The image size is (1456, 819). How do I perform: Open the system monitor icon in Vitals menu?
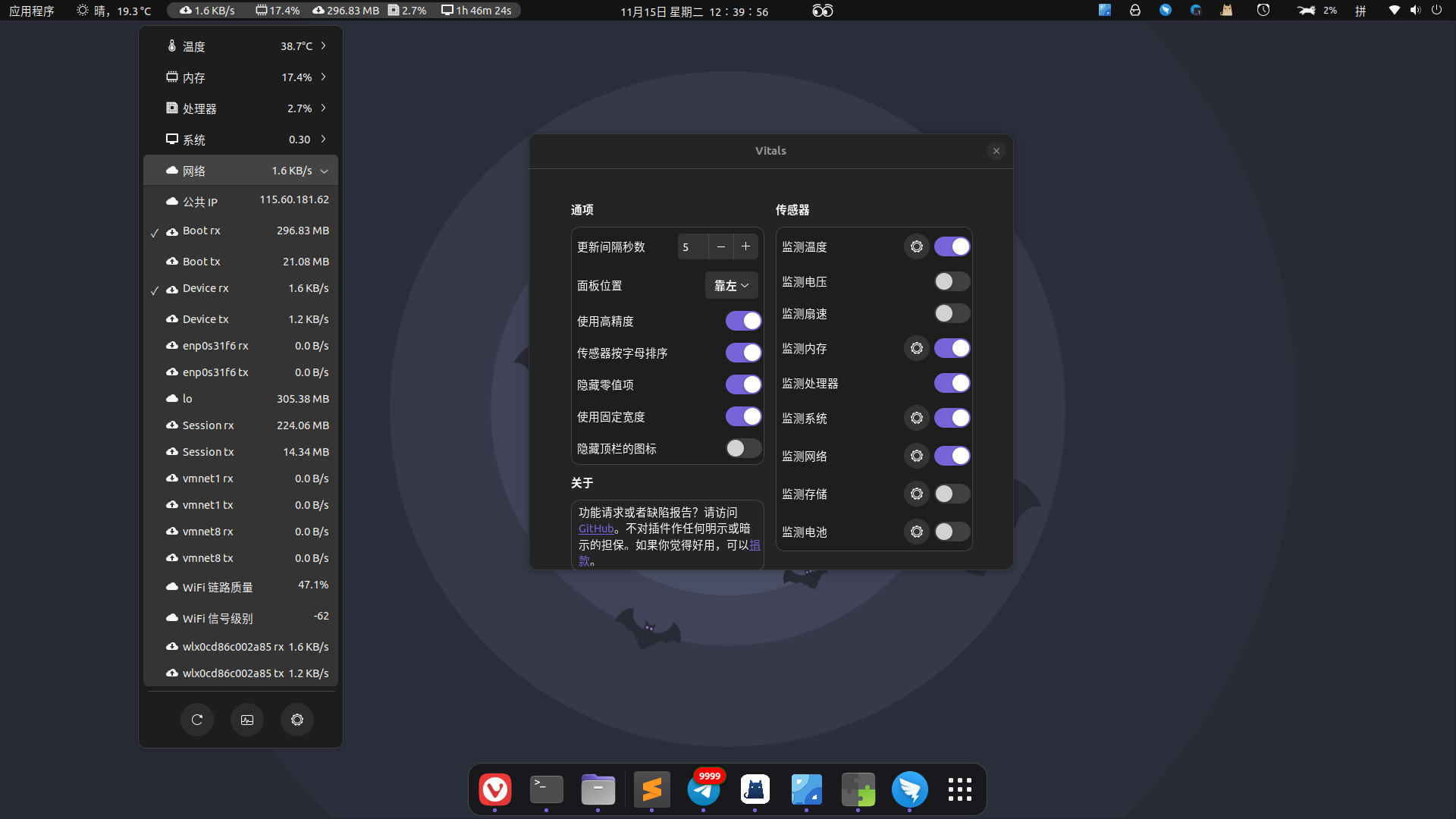246,720
